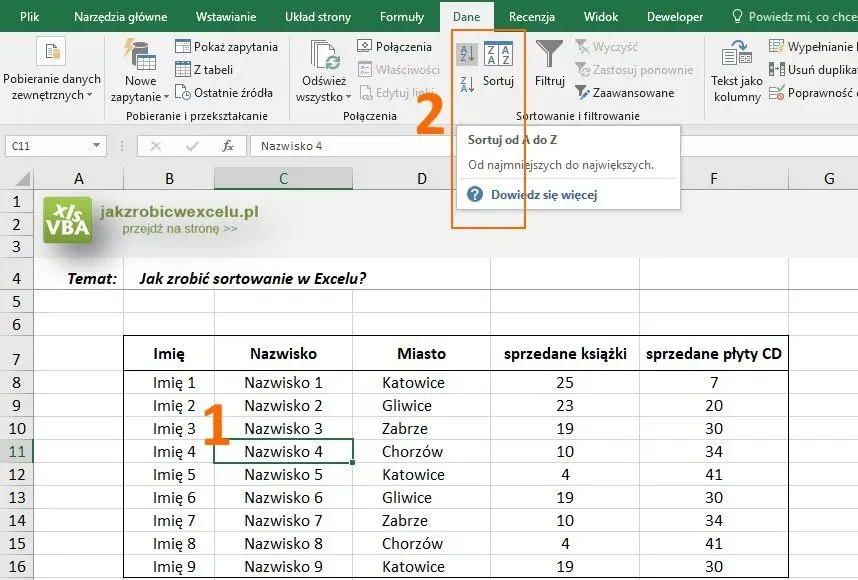The height and width of the screenshot is (580, 858).
Task: Click jakzrobicwexcelu.pl site link
Action: (x=179, y=212)
